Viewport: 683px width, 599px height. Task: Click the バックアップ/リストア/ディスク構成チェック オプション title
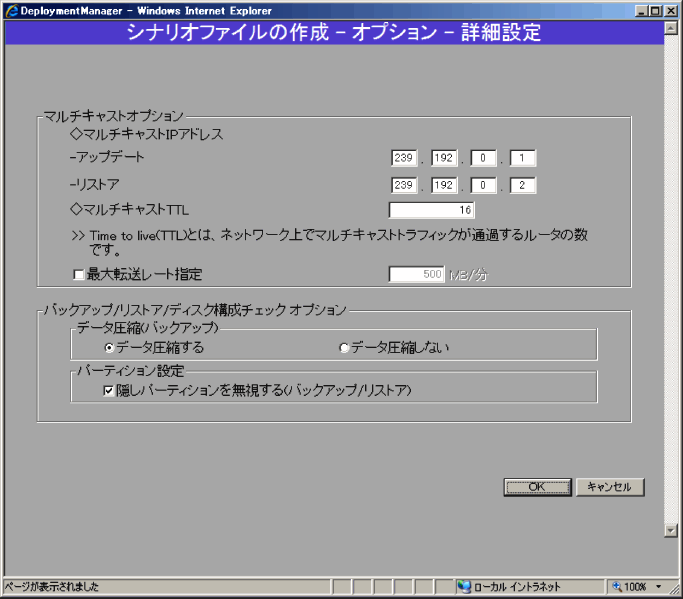tap(195, 310)
